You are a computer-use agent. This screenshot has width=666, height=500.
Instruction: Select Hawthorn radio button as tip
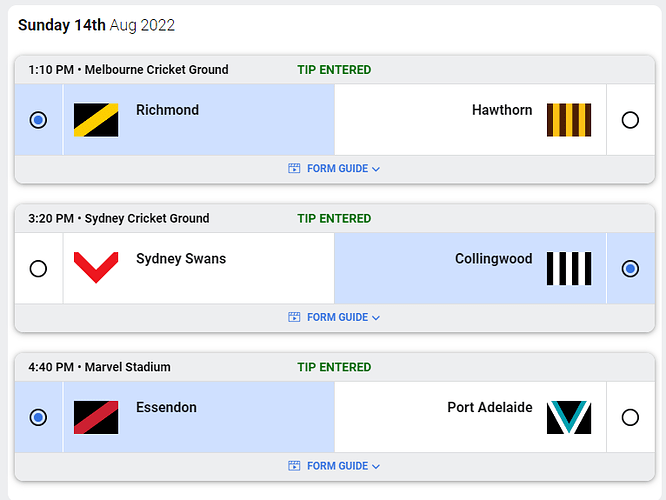click(630, 120)
